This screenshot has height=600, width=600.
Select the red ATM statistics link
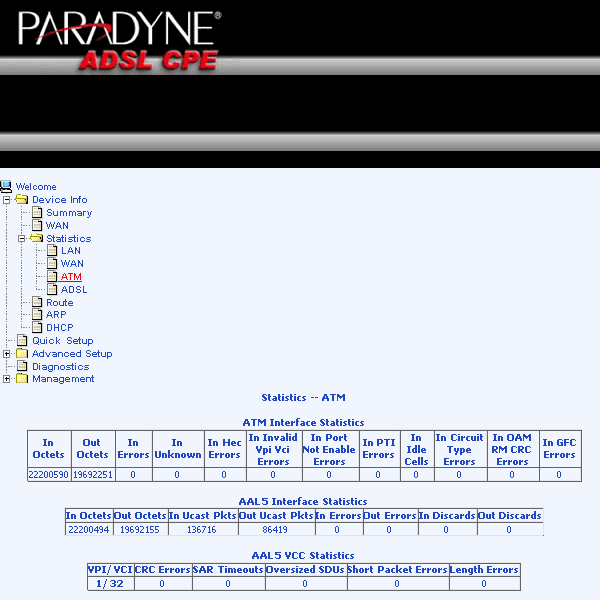[x=71, y=277]
